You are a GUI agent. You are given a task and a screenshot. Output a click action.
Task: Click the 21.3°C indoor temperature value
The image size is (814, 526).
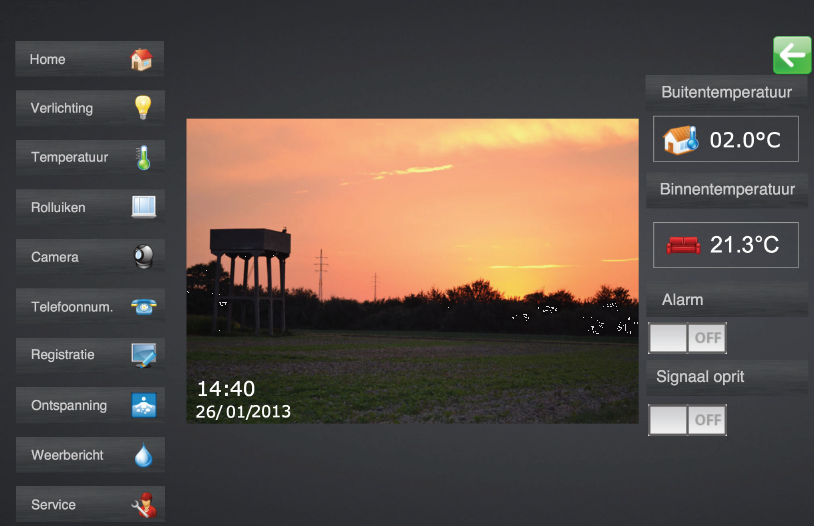744,245
